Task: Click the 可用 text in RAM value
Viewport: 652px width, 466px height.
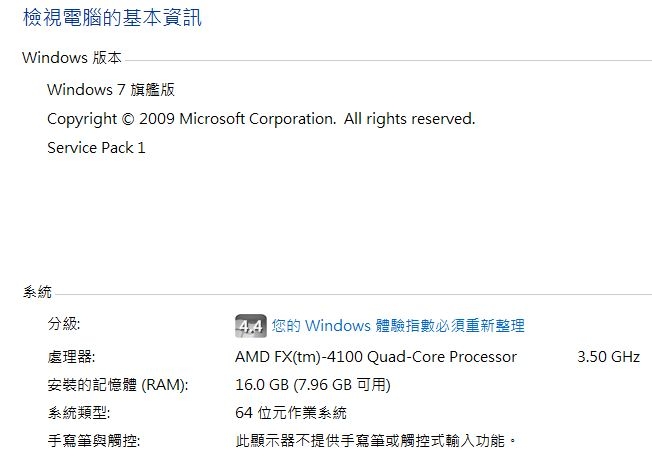Action: pyautogui.click(x=371, y=385)
